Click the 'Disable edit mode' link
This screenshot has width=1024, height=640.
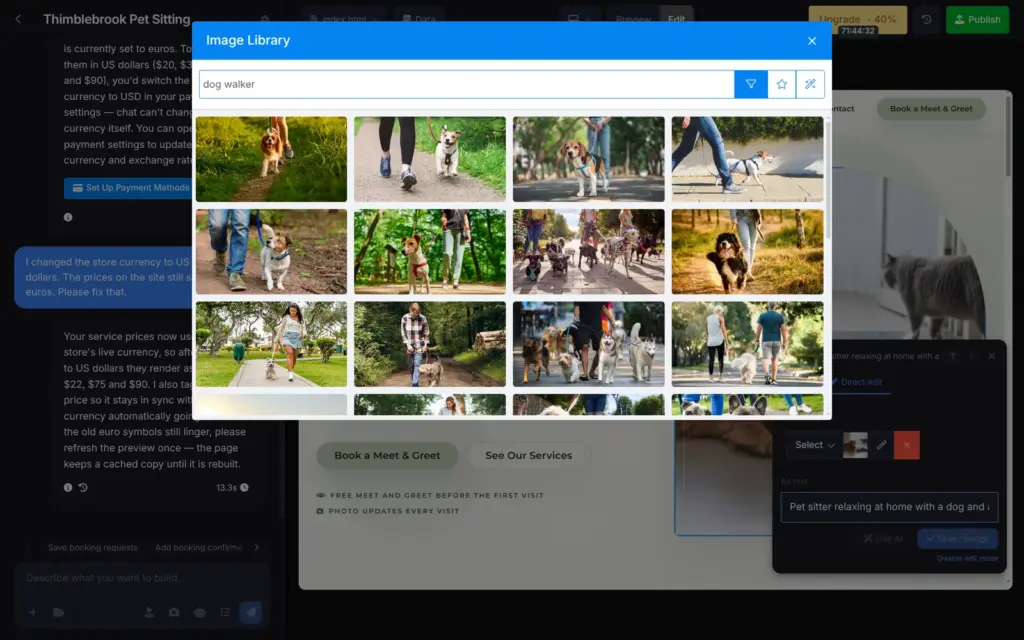pyautogui.click(x=967, y=559)
